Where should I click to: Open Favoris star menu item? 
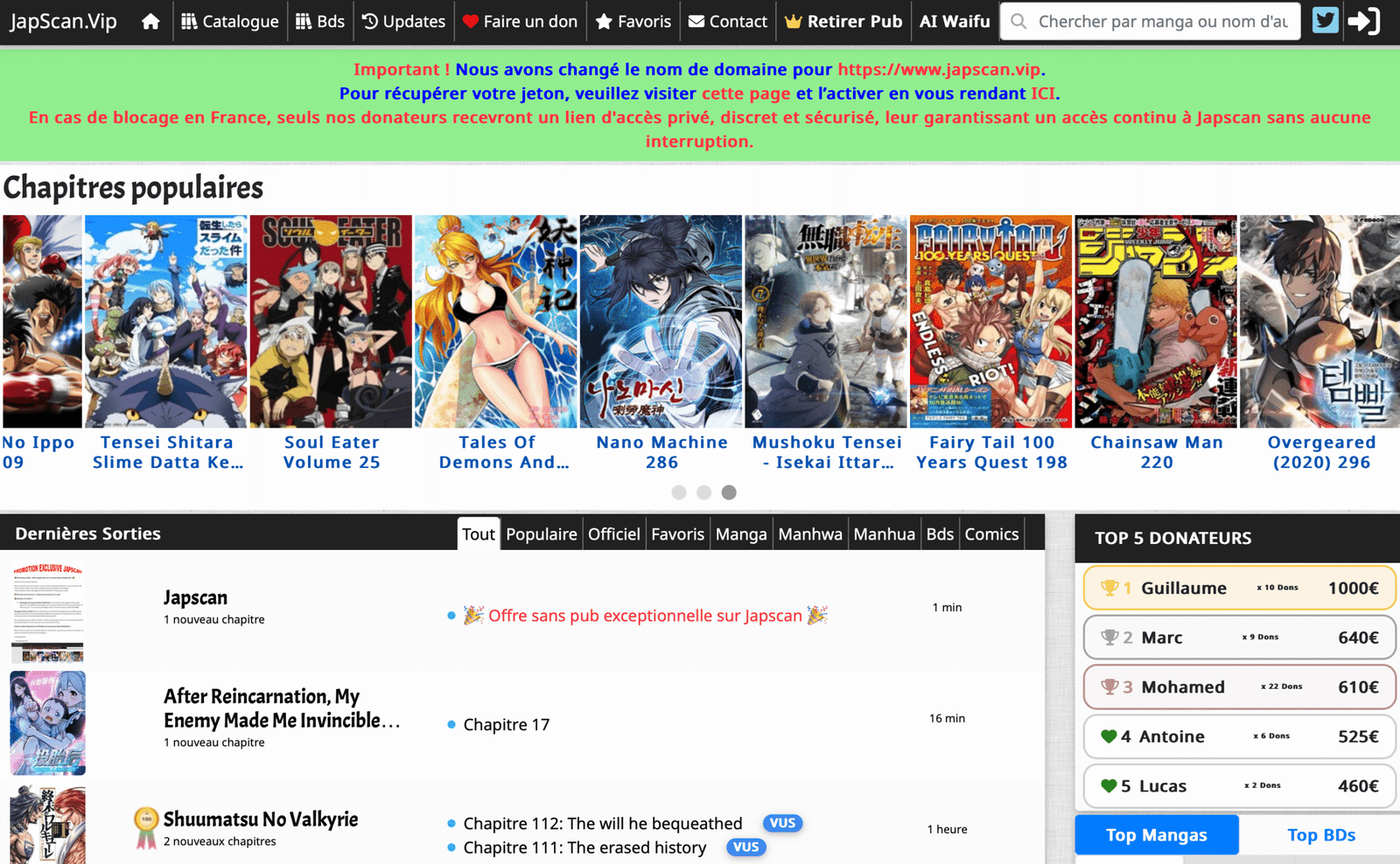tap(633, 22)
